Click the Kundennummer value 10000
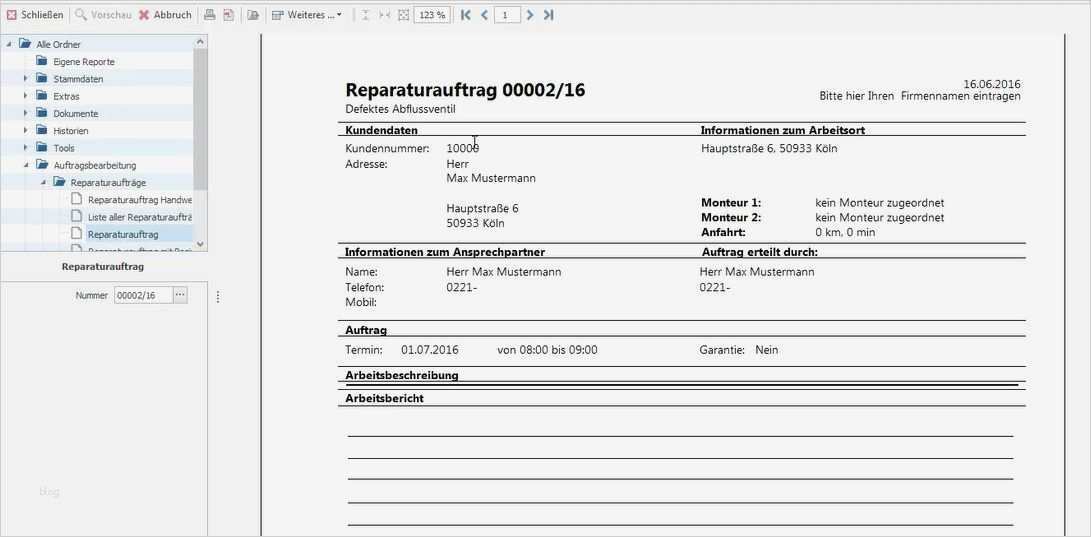 463,148
